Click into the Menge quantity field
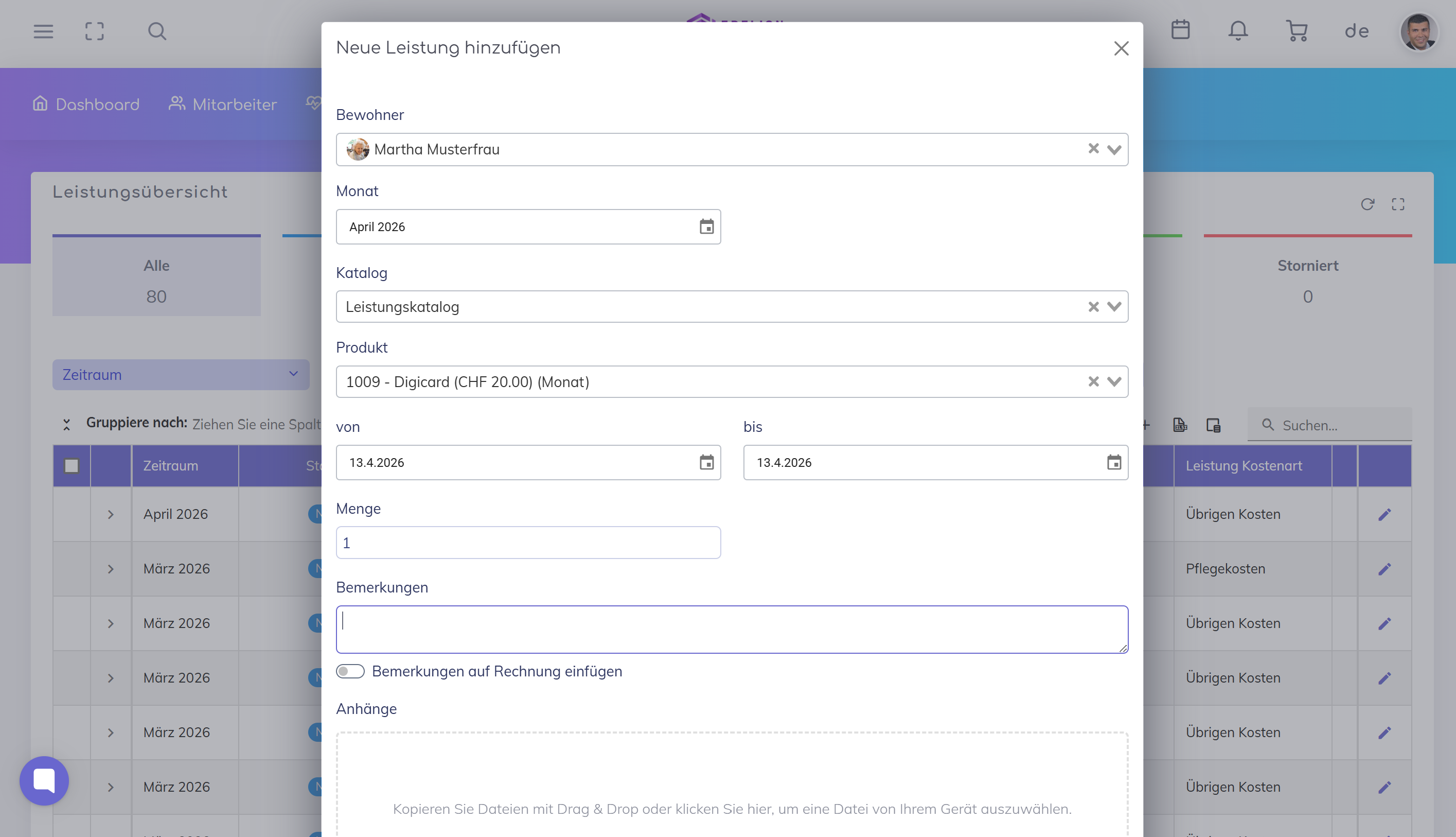Viewport: 1456px width, 837px height. [x=527, y=543]
